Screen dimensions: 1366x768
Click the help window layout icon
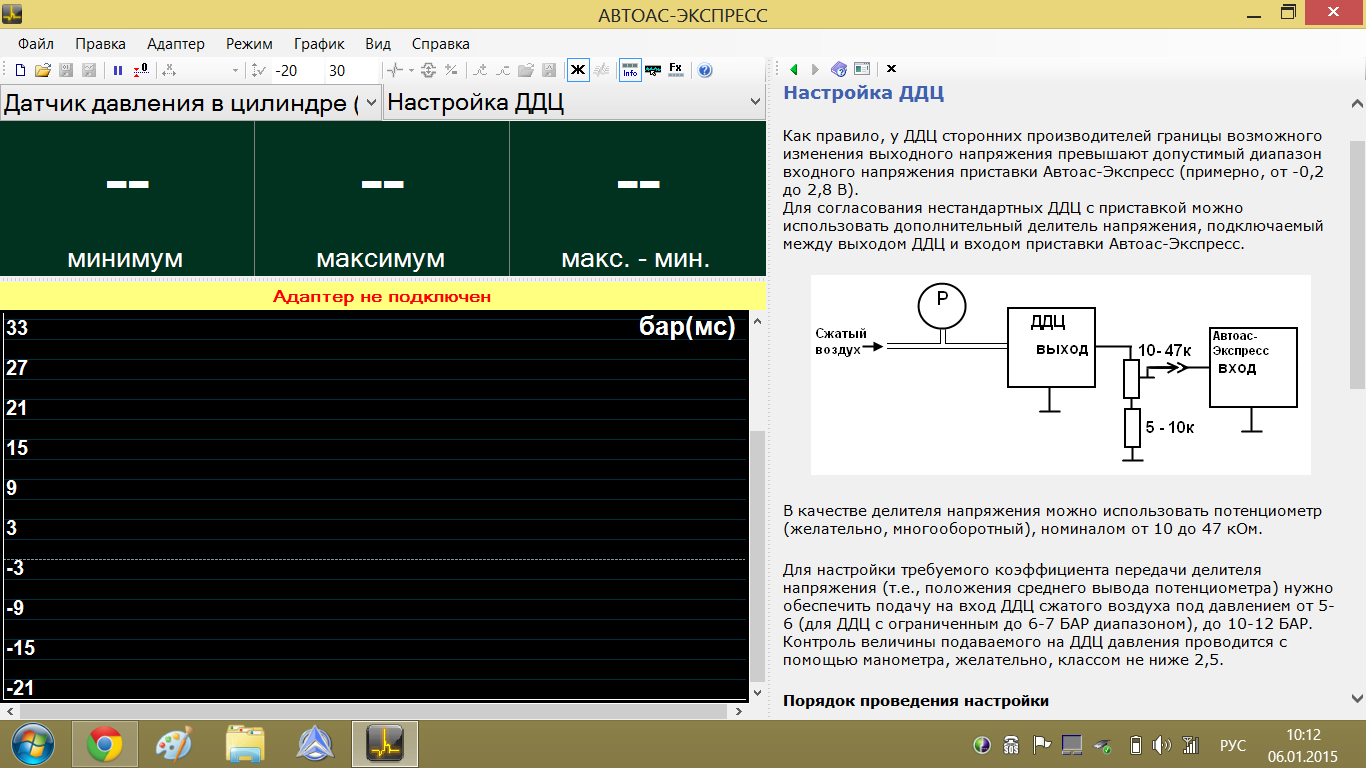(861, 70)
